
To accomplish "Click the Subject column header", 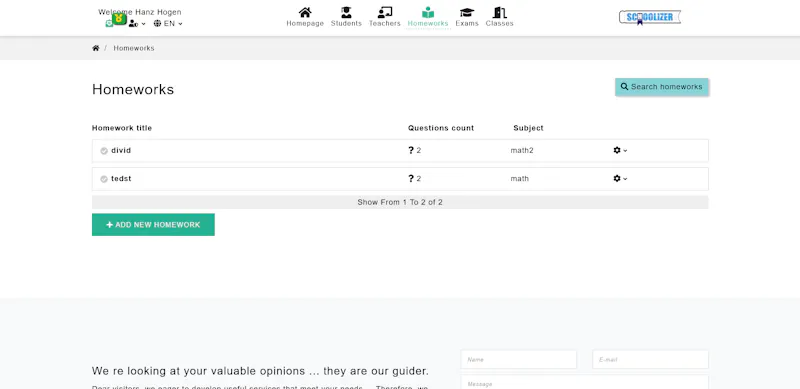I will point(529,128).
